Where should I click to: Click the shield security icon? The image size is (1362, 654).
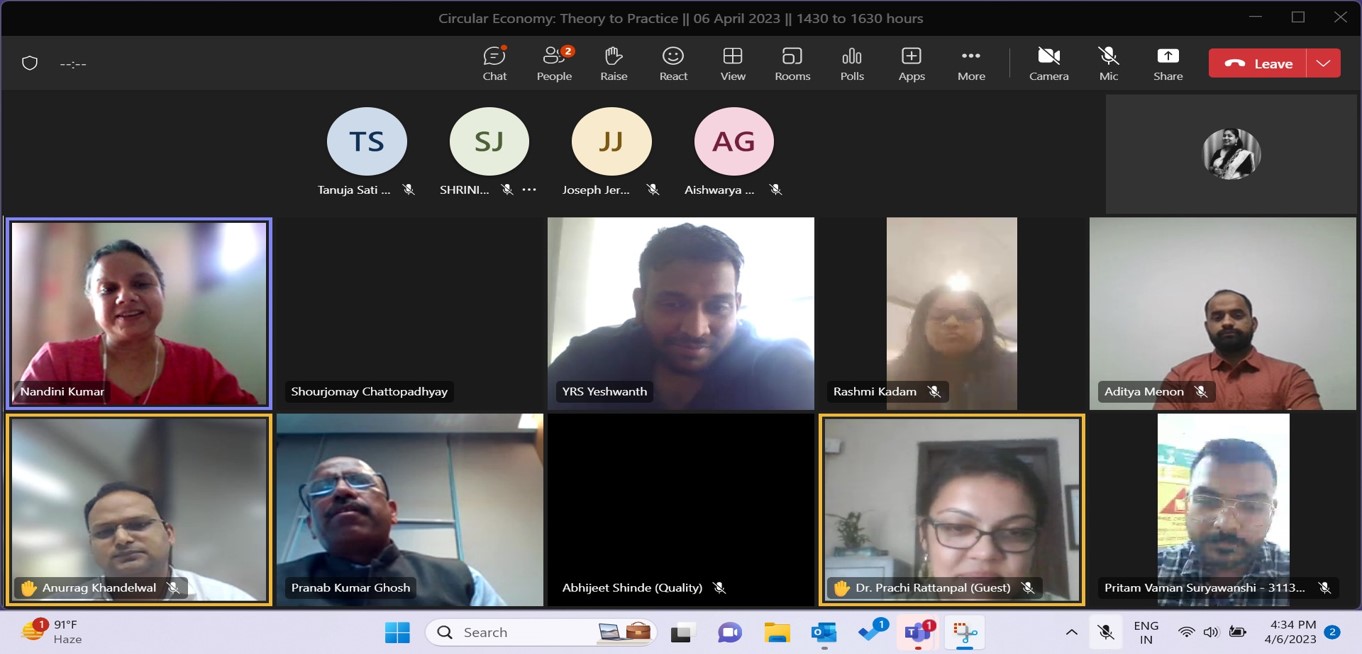(30, 63)
